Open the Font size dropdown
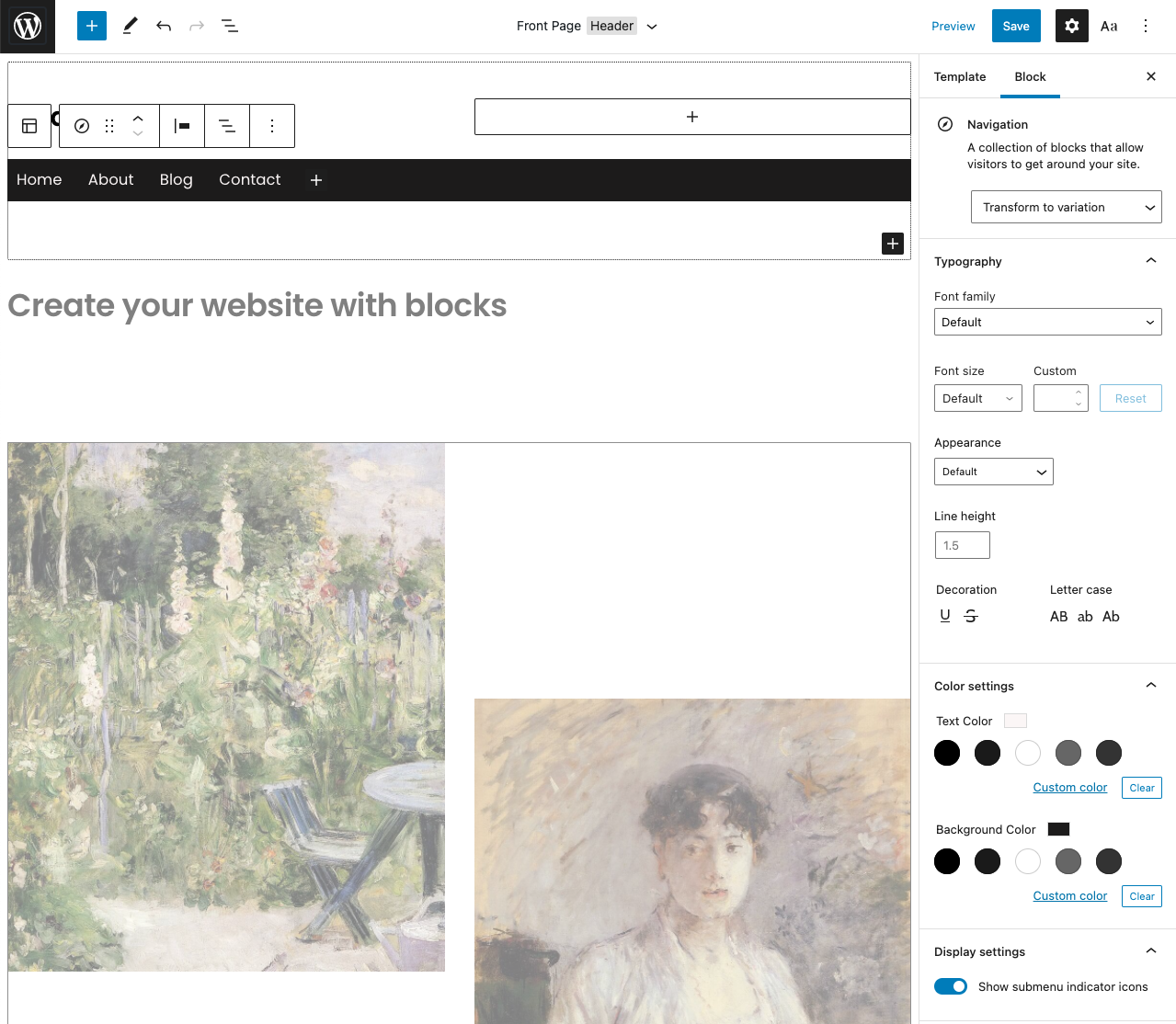Image resolution: width=1176 pixels, height=1024 pixels. [x=977, y=398]
